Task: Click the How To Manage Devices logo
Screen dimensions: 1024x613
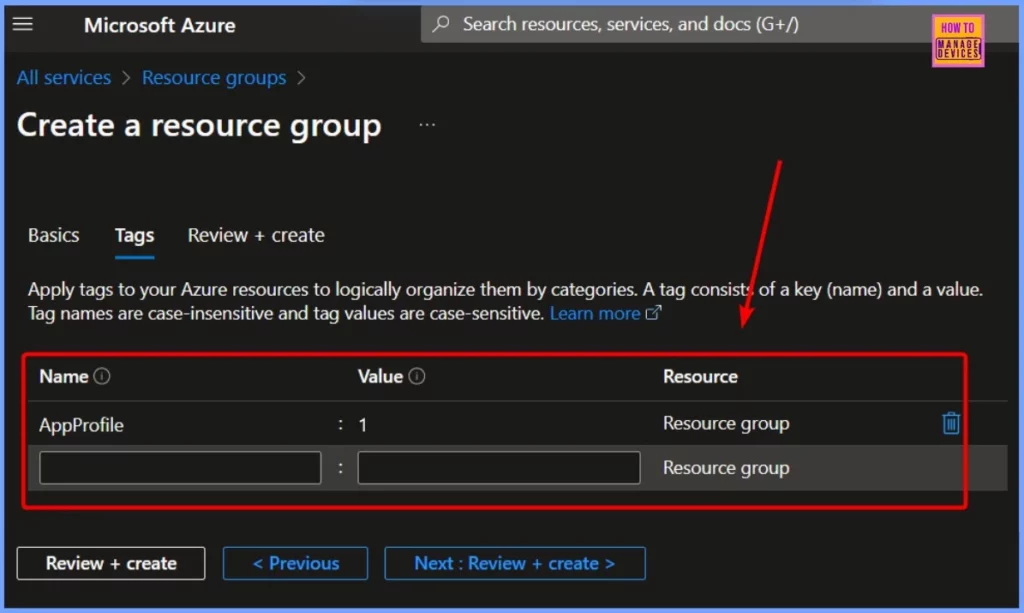Action: (957, 41)
